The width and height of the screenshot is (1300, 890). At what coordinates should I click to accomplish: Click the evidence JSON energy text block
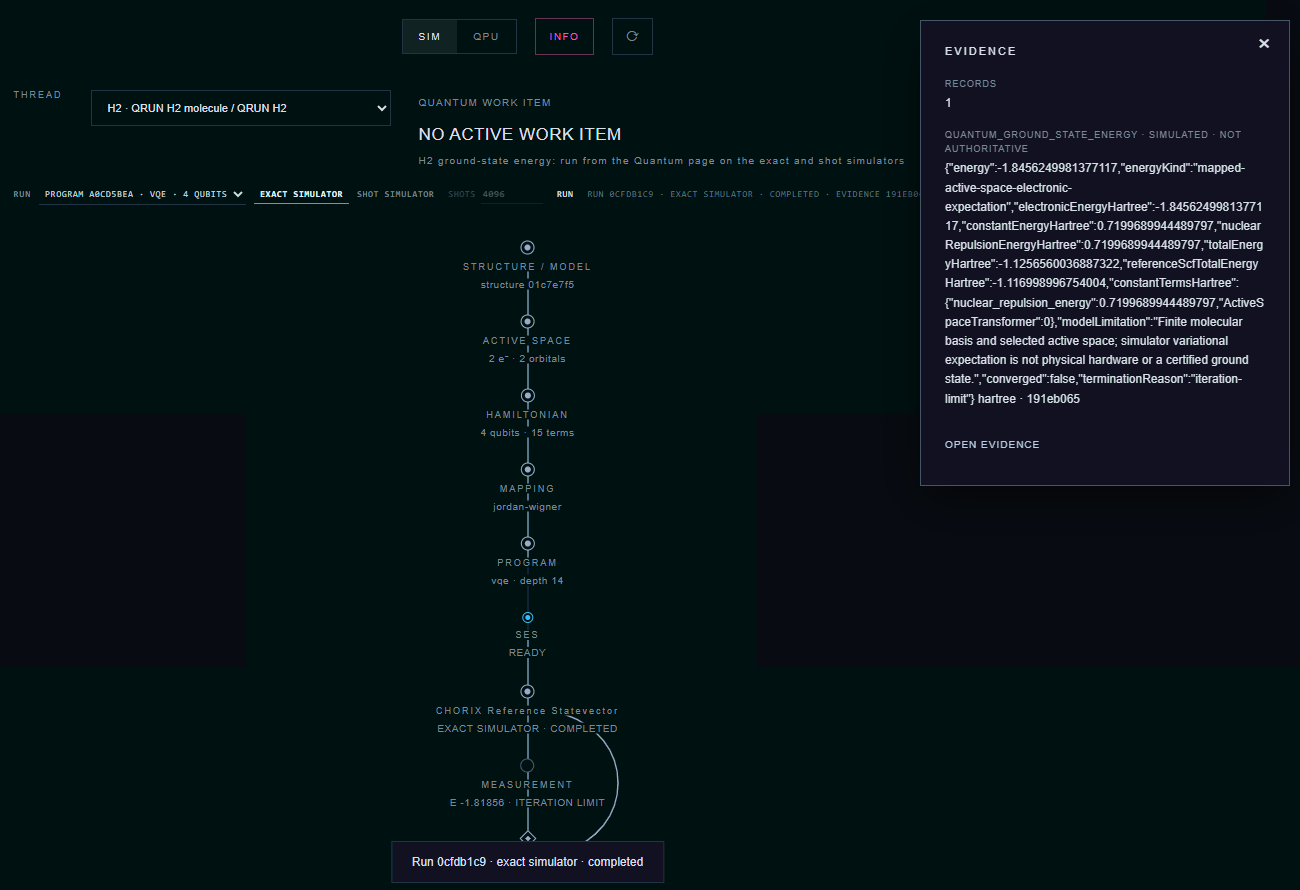(x=1105, y=283)
